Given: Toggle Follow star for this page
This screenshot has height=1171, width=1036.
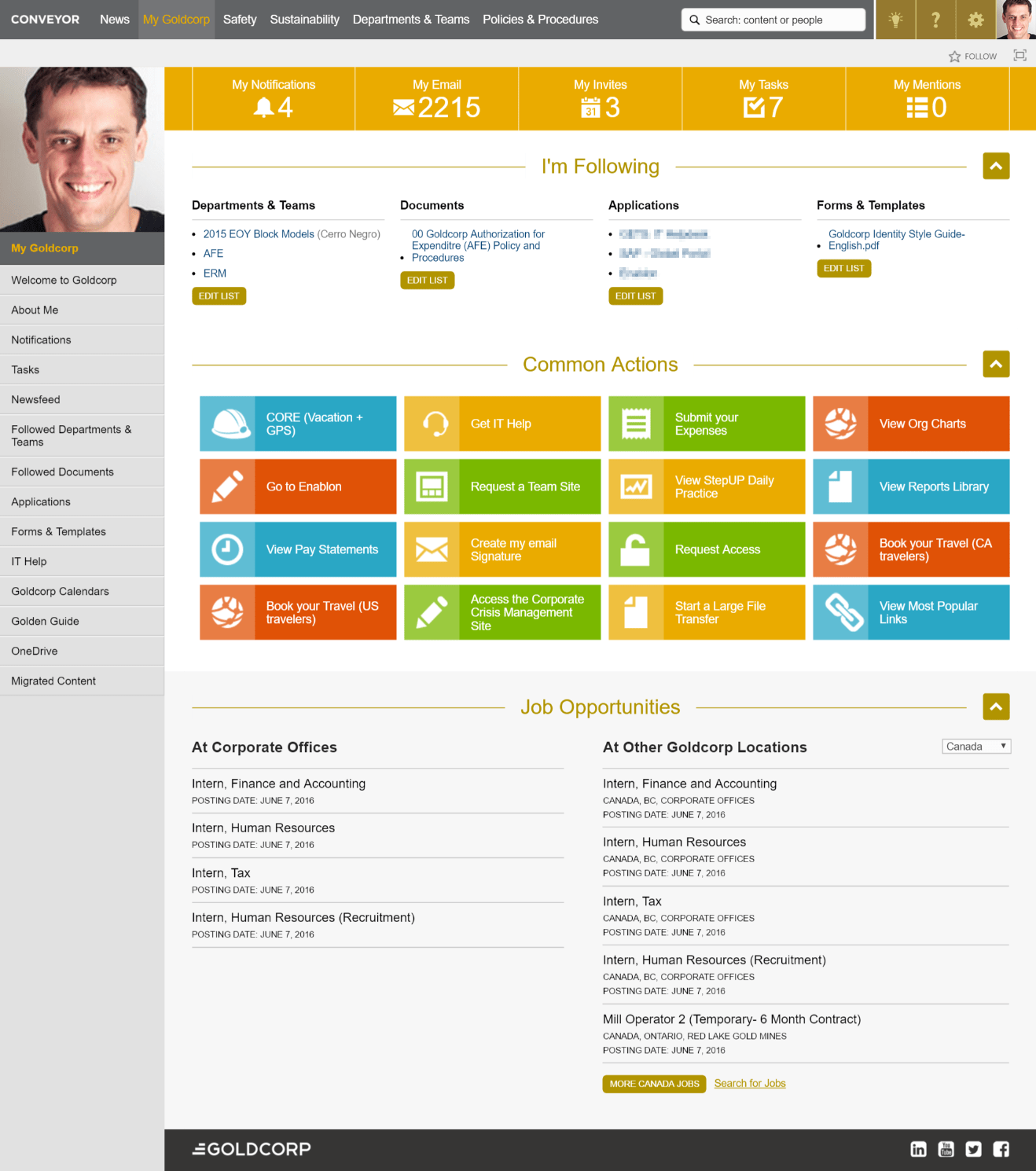Looking at the screenshot, I should tap(972, 56).
